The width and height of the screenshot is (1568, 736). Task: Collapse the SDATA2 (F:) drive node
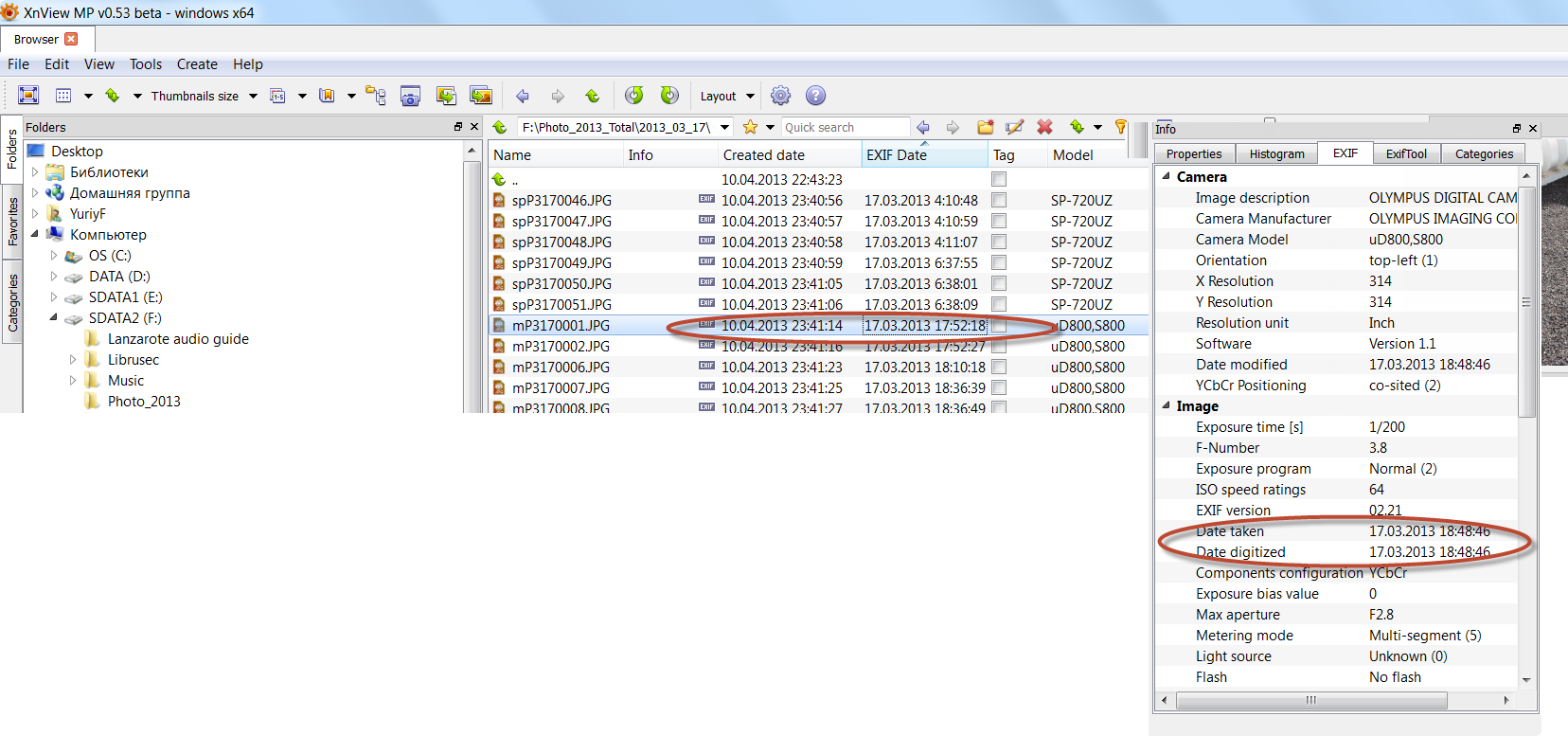tap(54, 317)
